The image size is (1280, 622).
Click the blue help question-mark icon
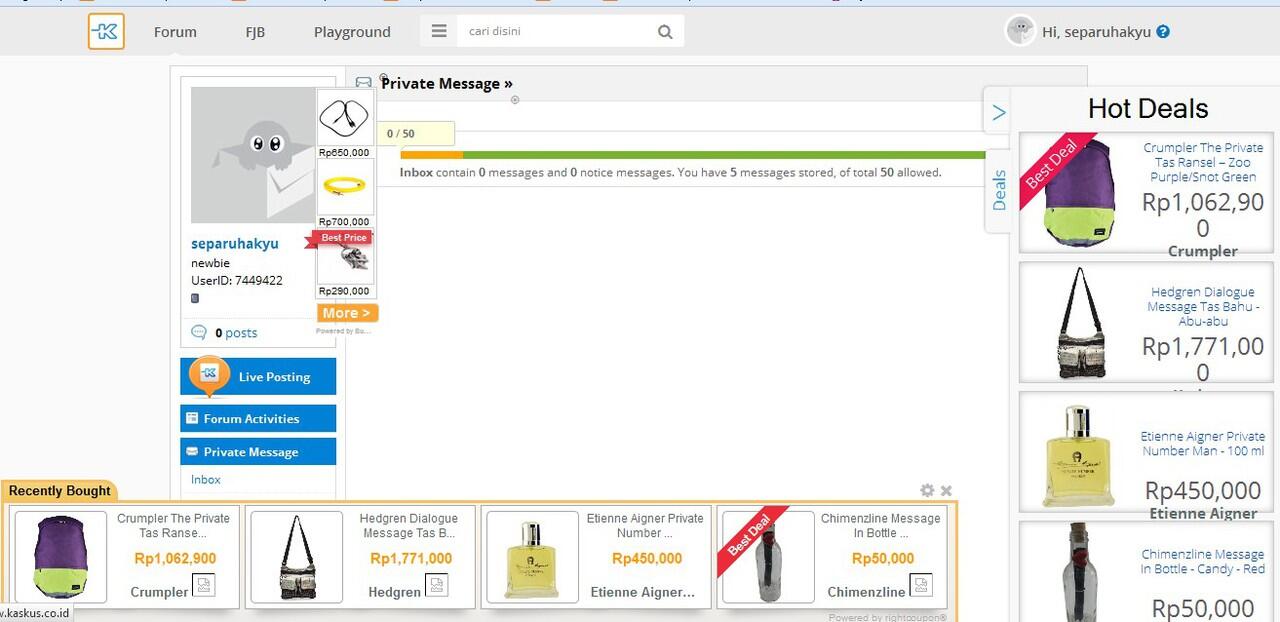pyautogui.click(x=1163, y=32)
